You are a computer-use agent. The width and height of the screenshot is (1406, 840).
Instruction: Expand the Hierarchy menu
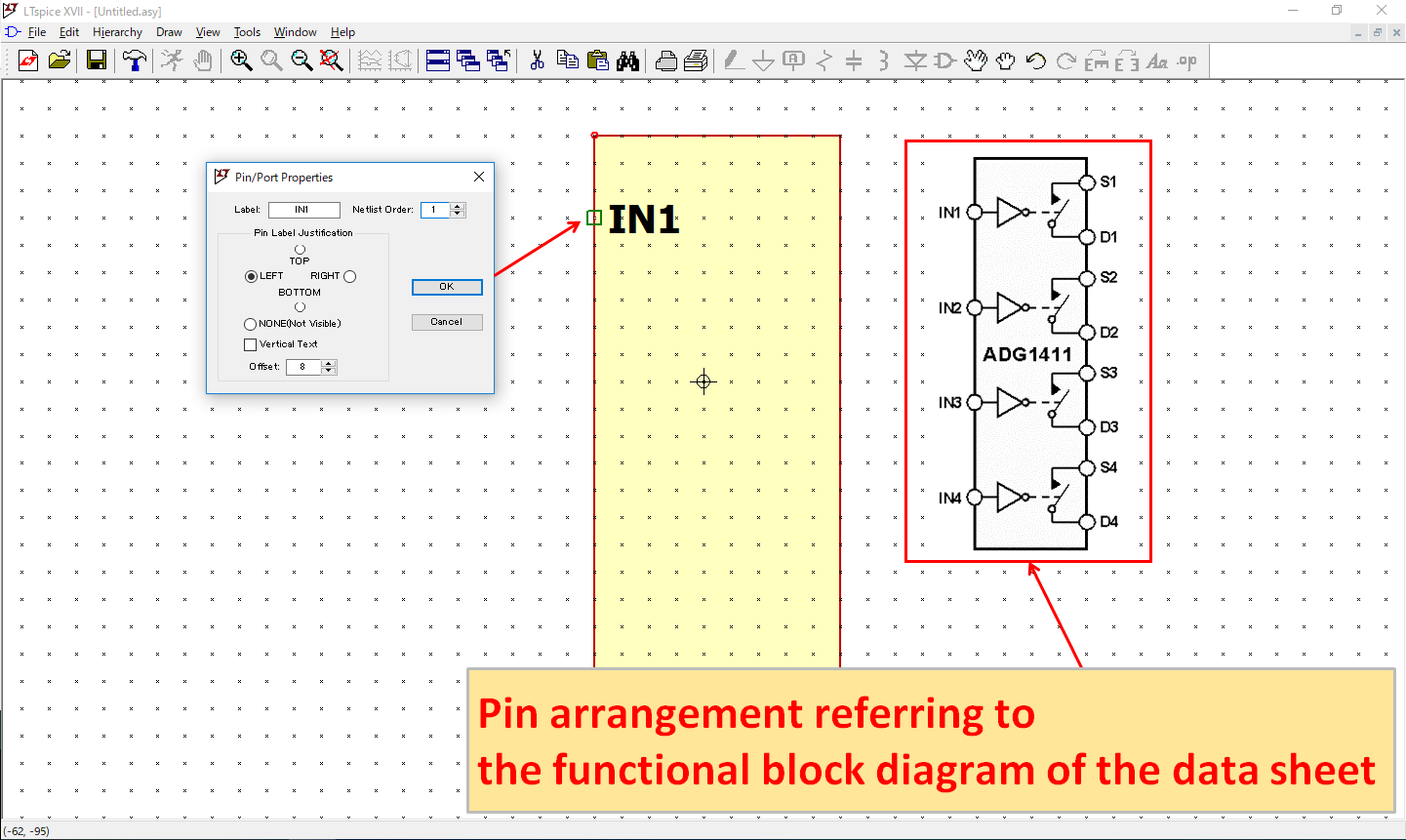pos(117,31)
